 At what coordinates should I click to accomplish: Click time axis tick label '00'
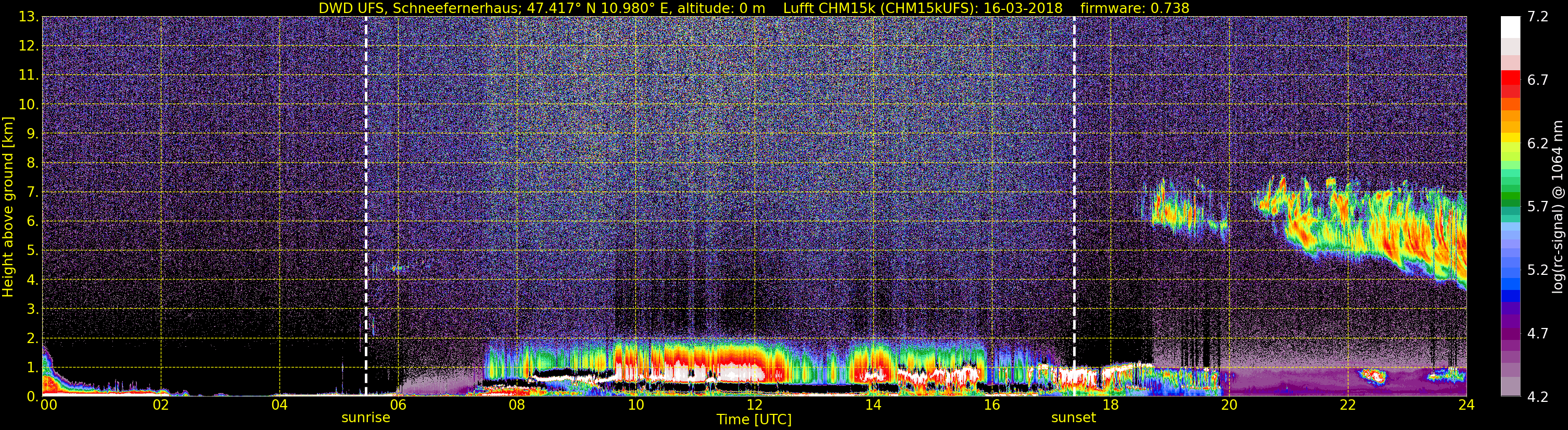pyautogui.click(x=49, y=405)
